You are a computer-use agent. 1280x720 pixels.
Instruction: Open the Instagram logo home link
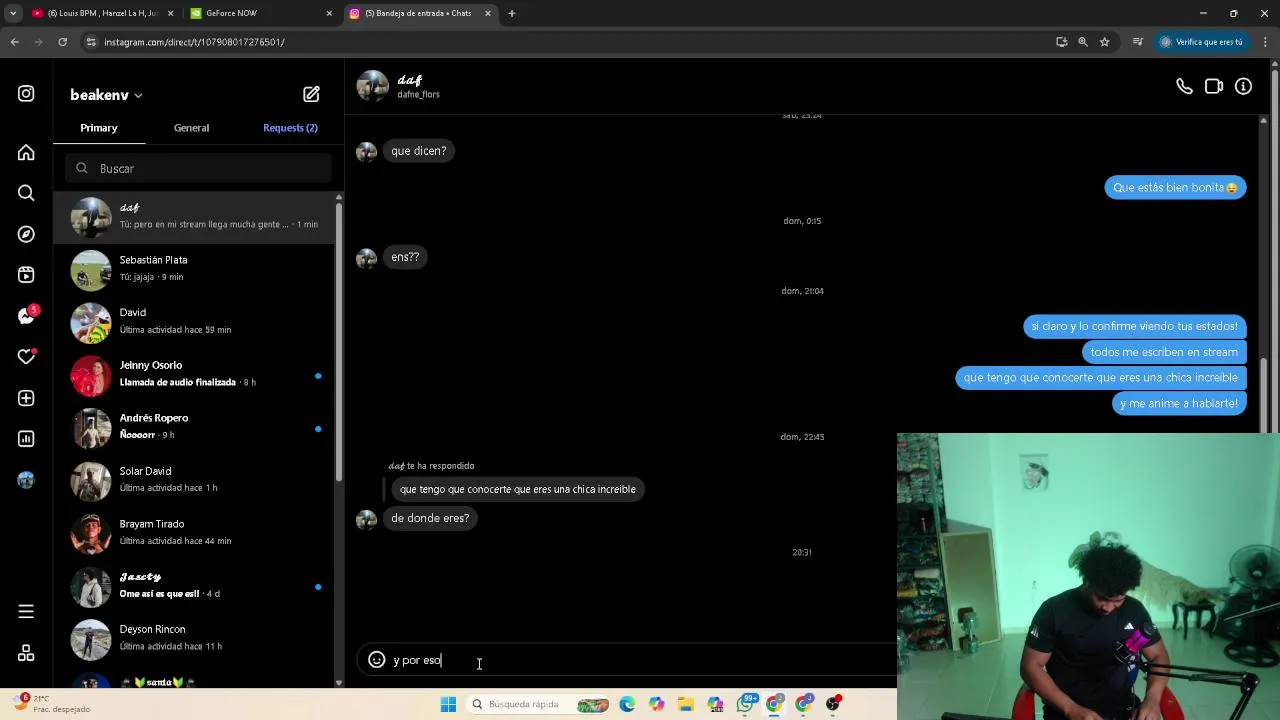[26, 94]
